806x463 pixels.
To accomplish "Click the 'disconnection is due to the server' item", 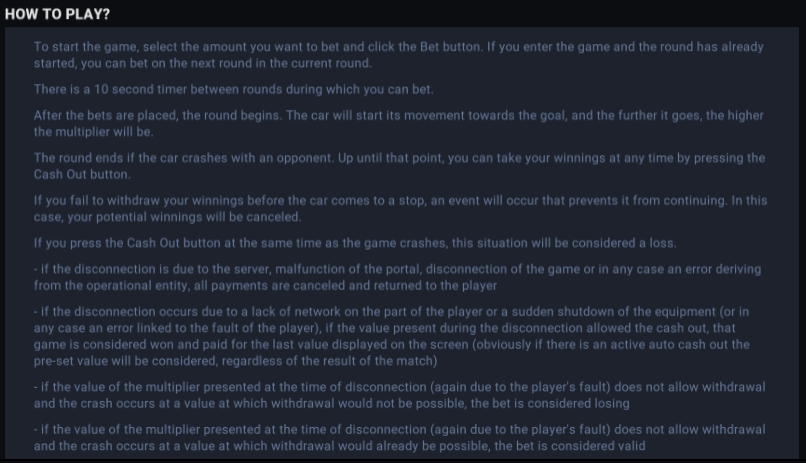I will [x=397, y=277].
